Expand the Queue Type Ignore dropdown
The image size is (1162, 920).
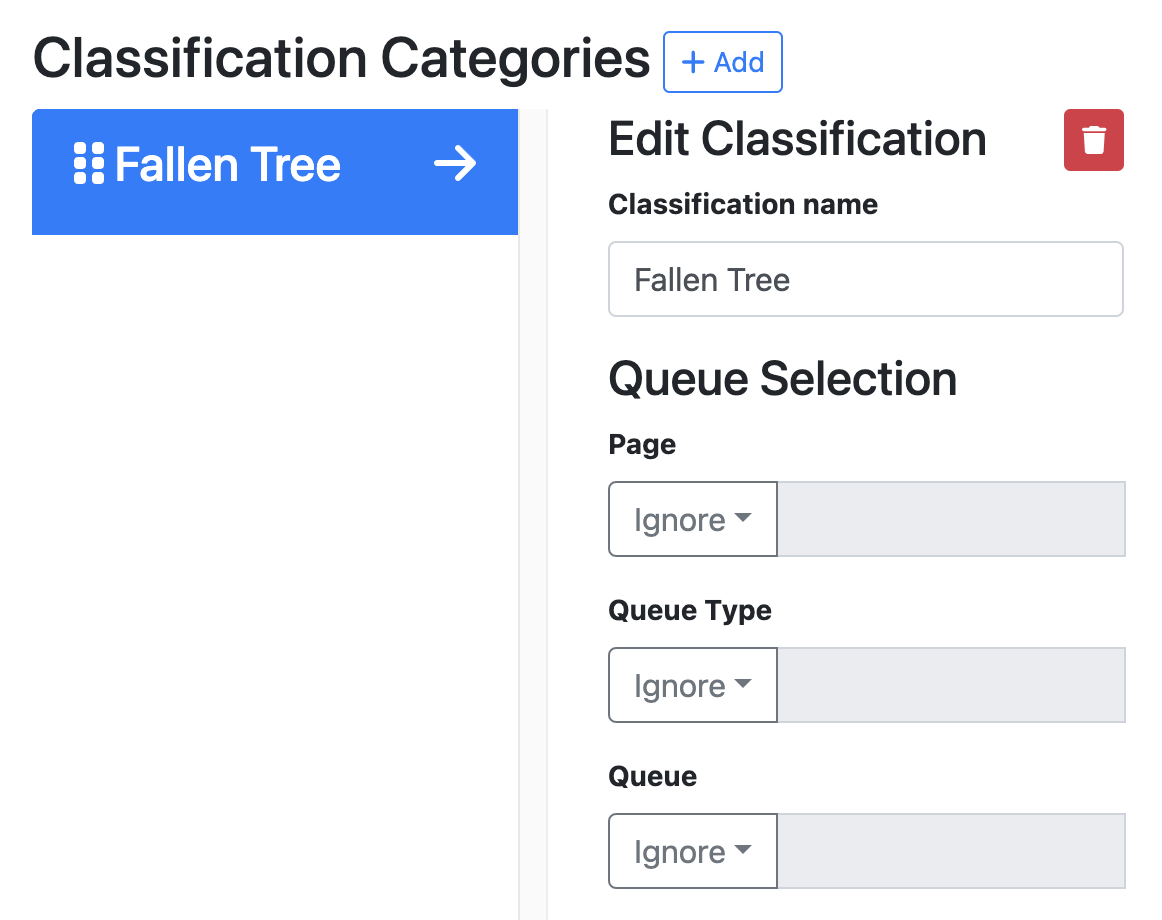coord(692,686)
